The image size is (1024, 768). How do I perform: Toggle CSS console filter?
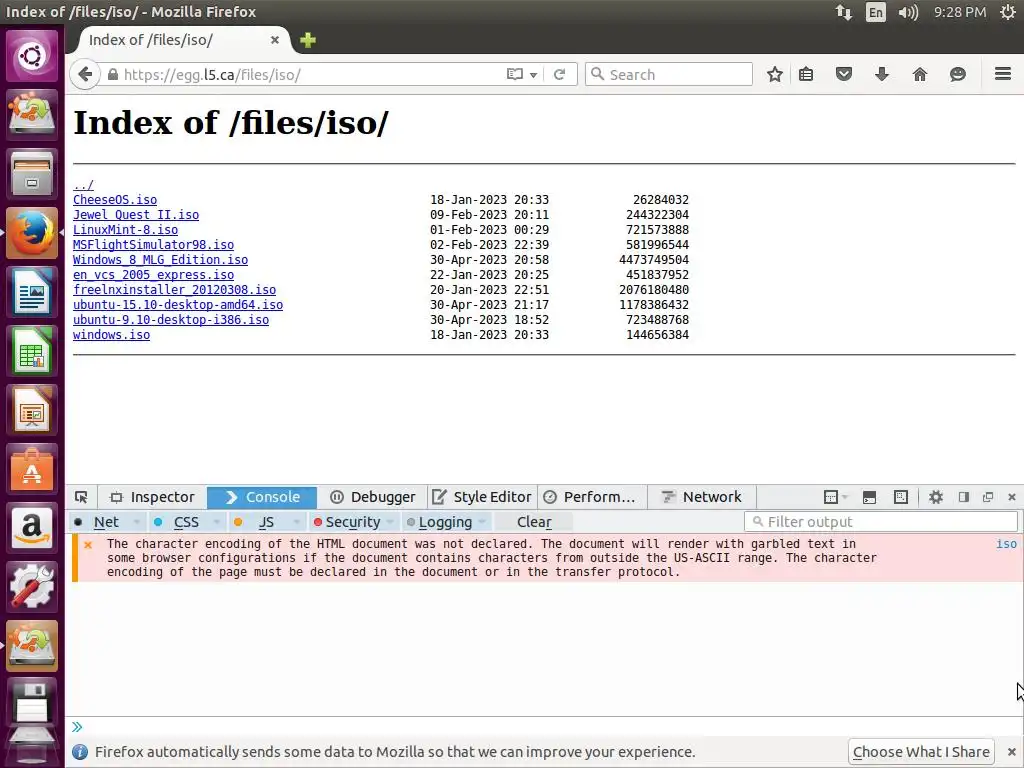click(178, 522)
